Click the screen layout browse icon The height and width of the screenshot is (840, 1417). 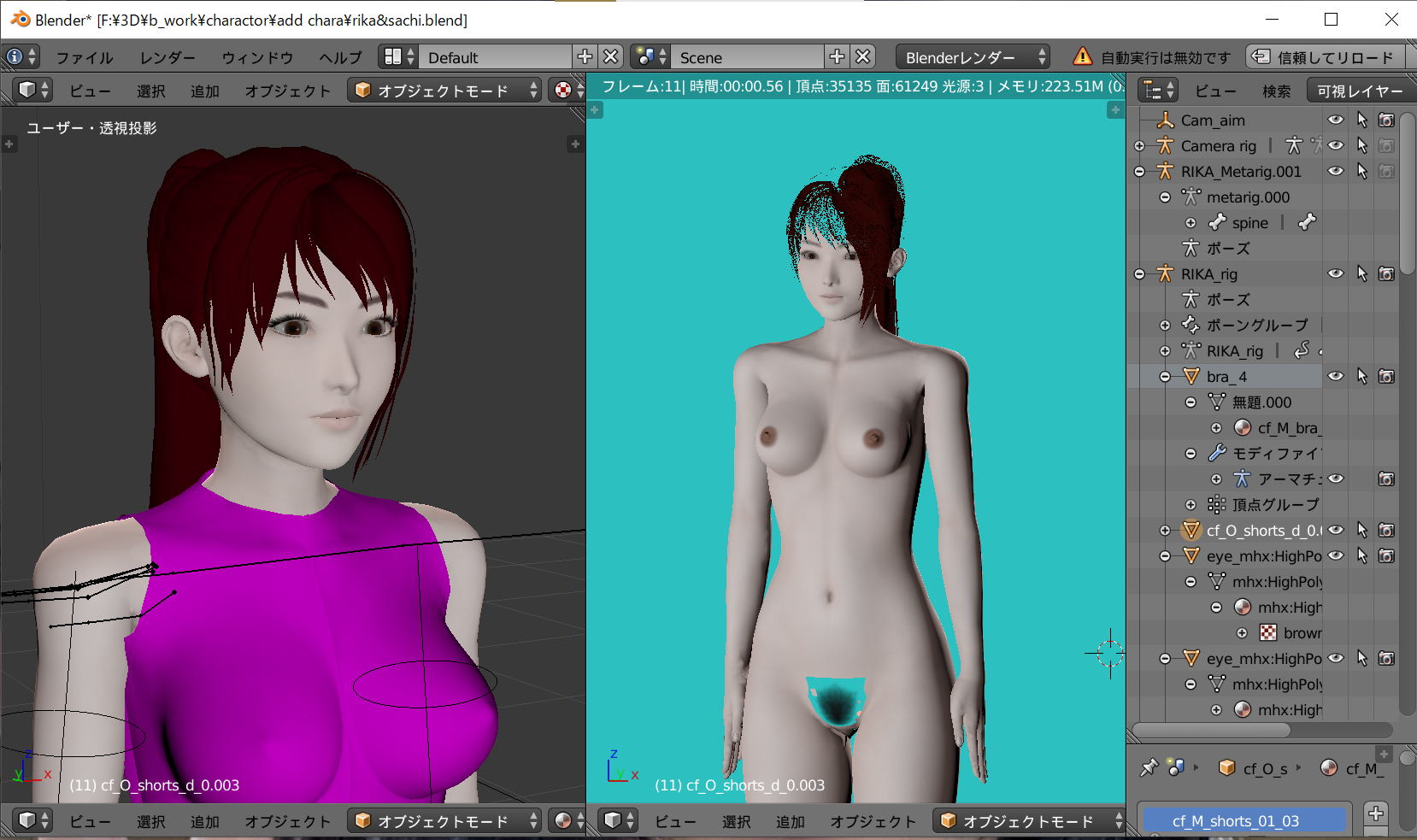coord(398,57)
